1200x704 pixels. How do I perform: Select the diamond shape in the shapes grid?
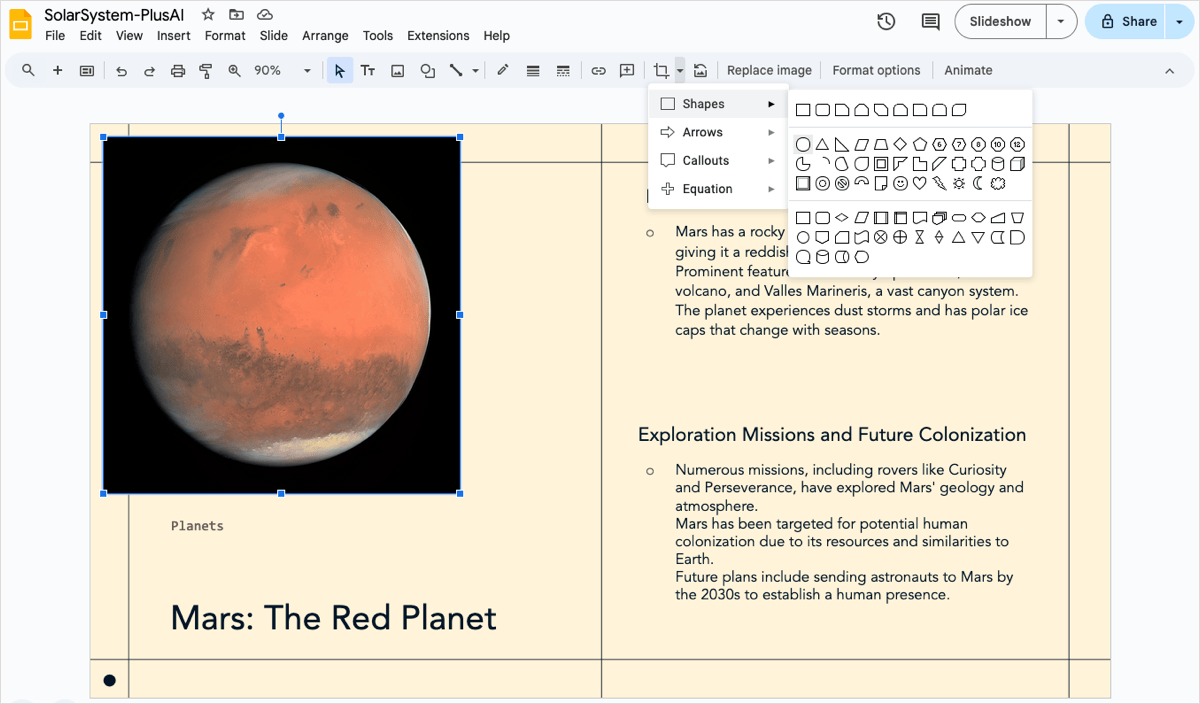pyautogui.click(x=900, y=144)
